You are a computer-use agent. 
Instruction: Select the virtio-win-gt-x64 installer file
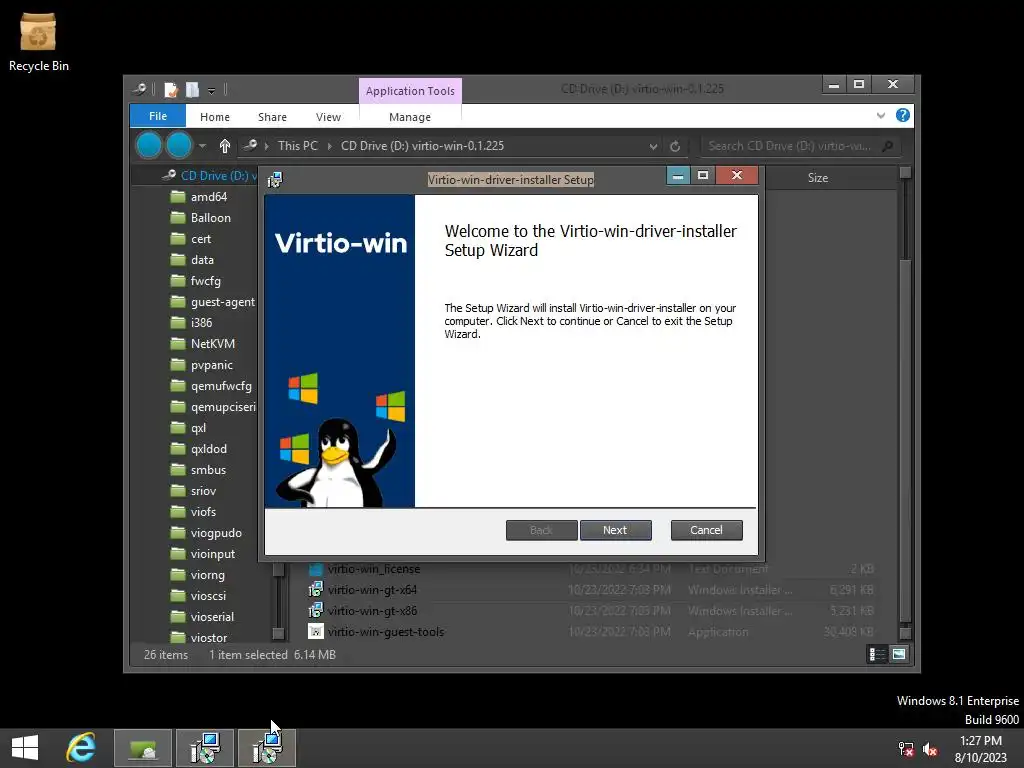[372, 590]
